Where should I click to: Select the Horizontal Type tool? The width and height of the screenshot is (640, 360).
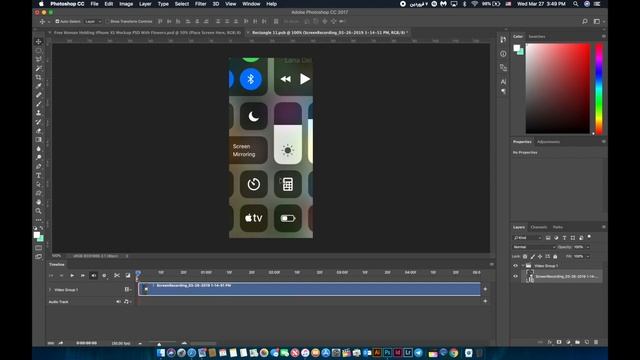point(38,176)
